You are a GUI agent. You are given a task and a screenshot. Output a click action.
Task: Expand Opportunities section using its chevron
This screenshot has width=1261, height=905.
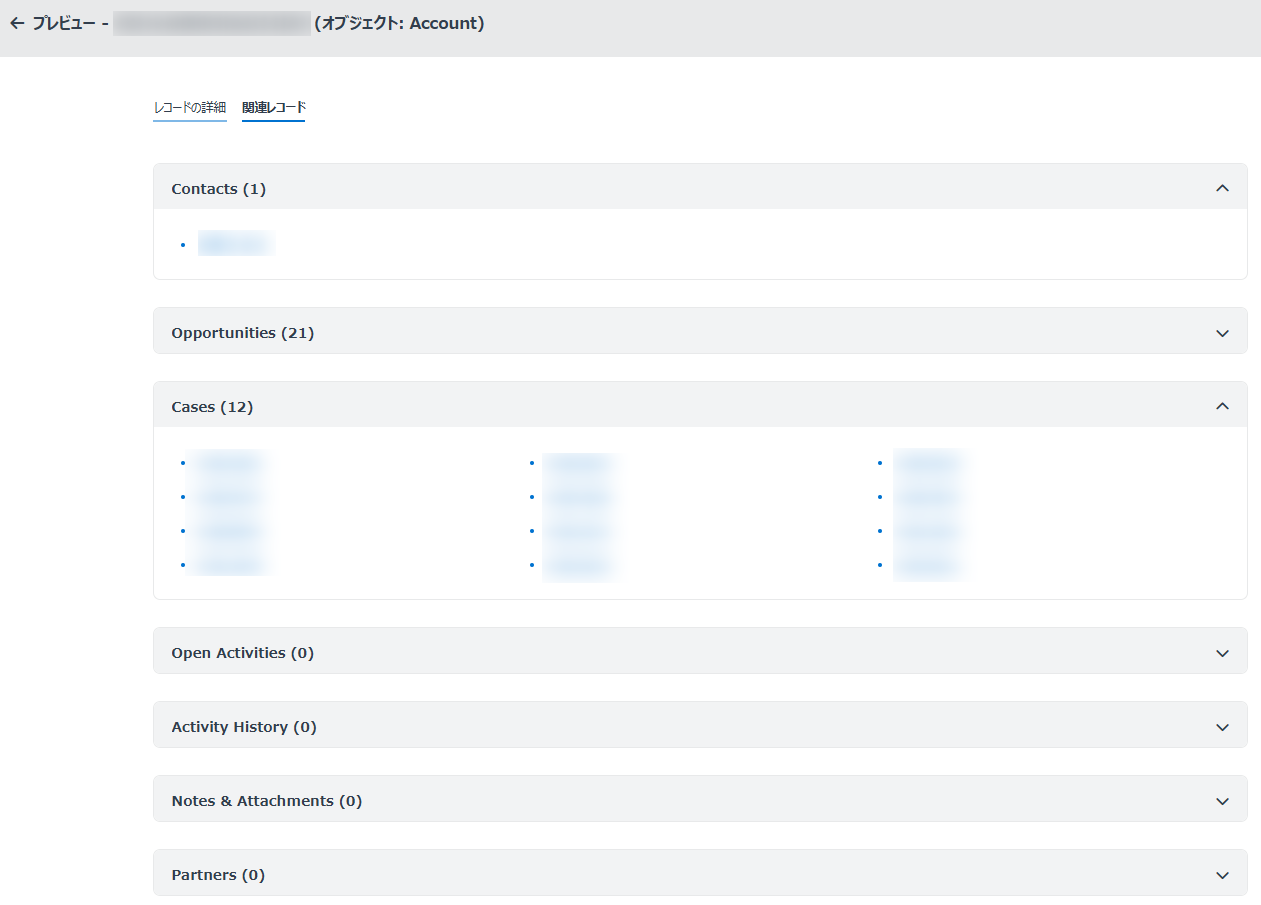tap(1221, 333)
